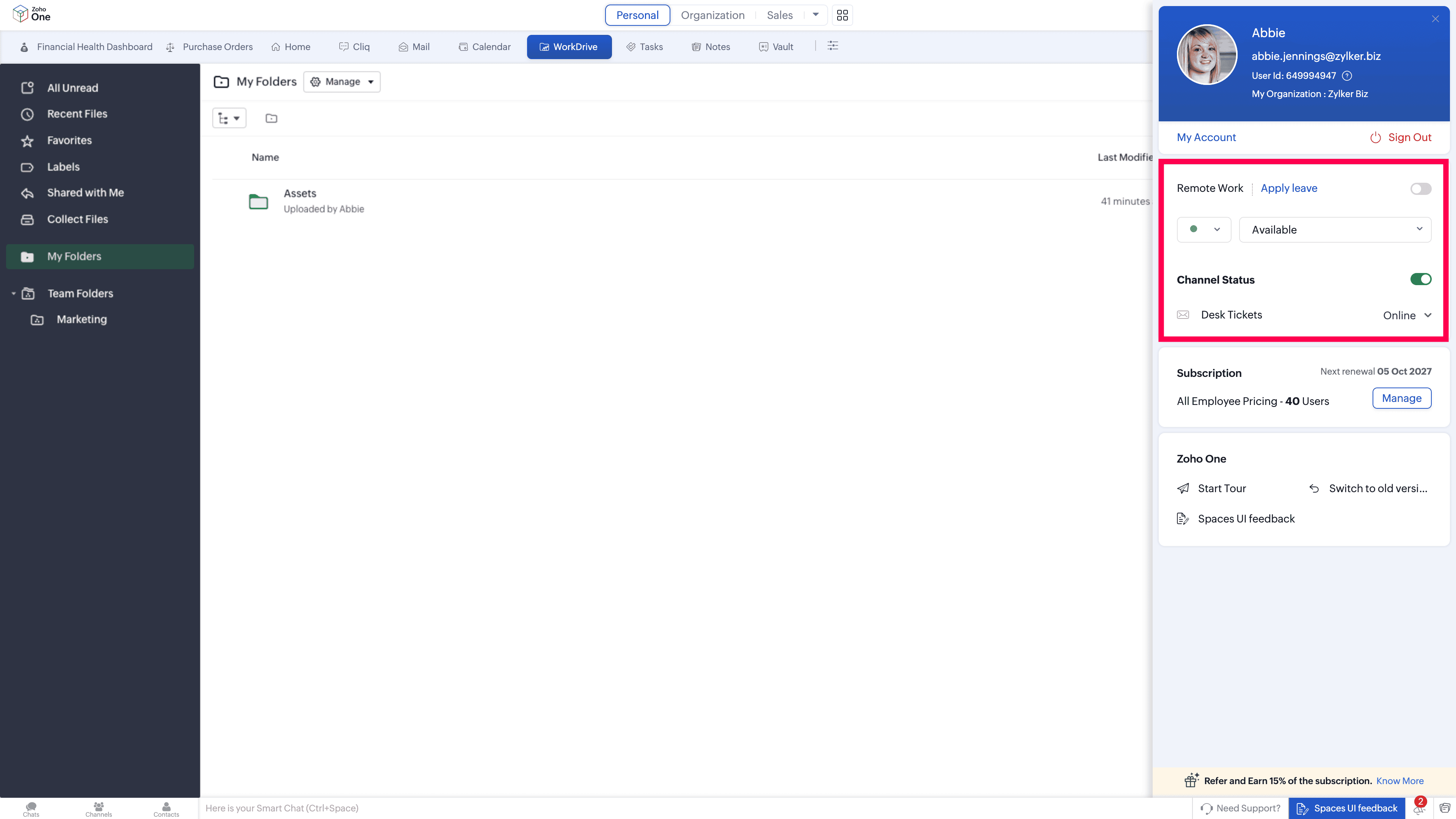Turn off the Channel Status toggle
Screen dimensions: 1456x819
click(x=1420, y=279)
